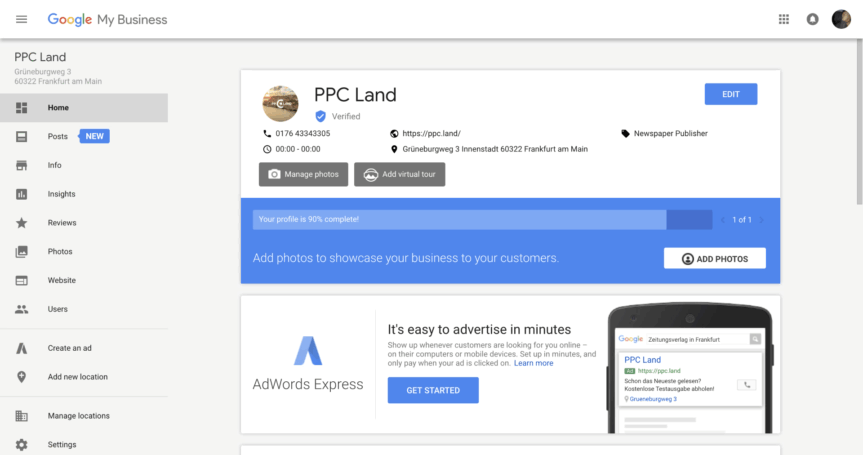Open Posts in the sidebar

click(84, 136)
